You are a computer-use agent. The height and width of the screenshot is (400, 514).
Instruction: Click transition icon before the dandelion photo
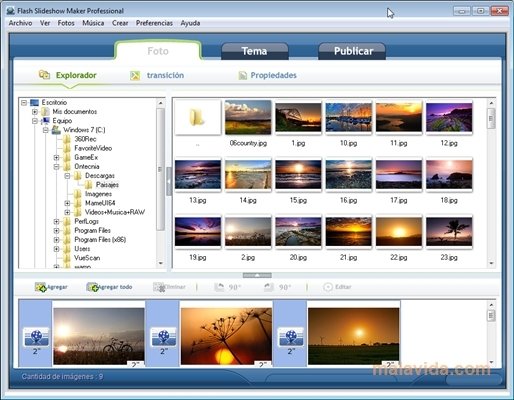click(163, 337)
